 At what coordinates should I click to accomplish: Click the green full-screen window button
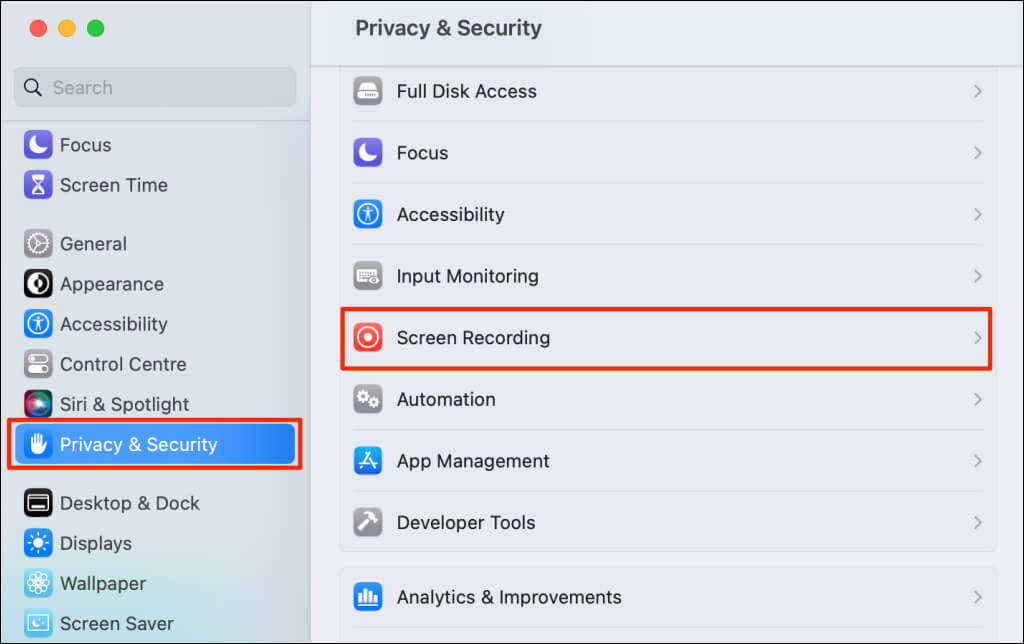pyautogui.click(x=95, y=28)
